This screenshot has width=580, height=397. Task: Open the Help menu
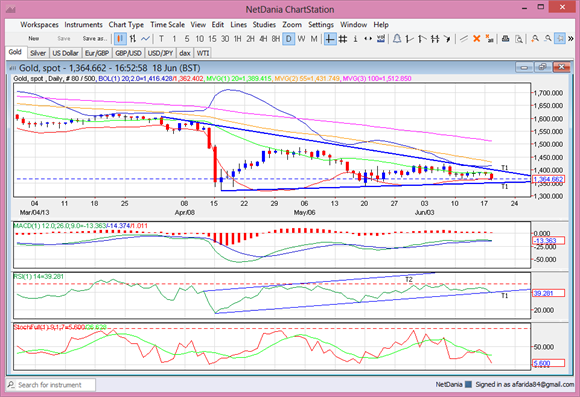[x=381, y=25]
